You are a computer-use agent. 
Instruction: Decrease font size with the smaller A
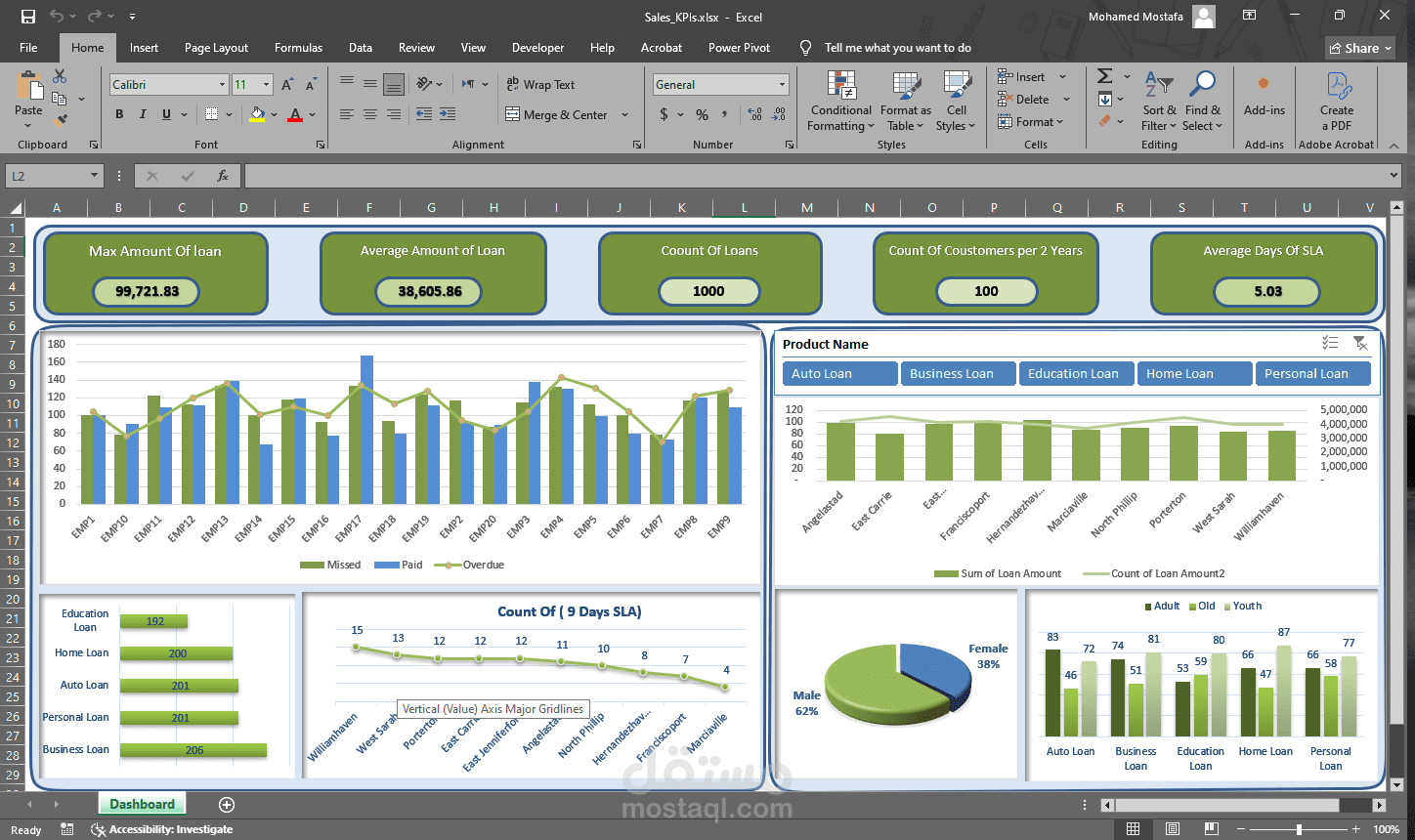(x=311, y=85)
